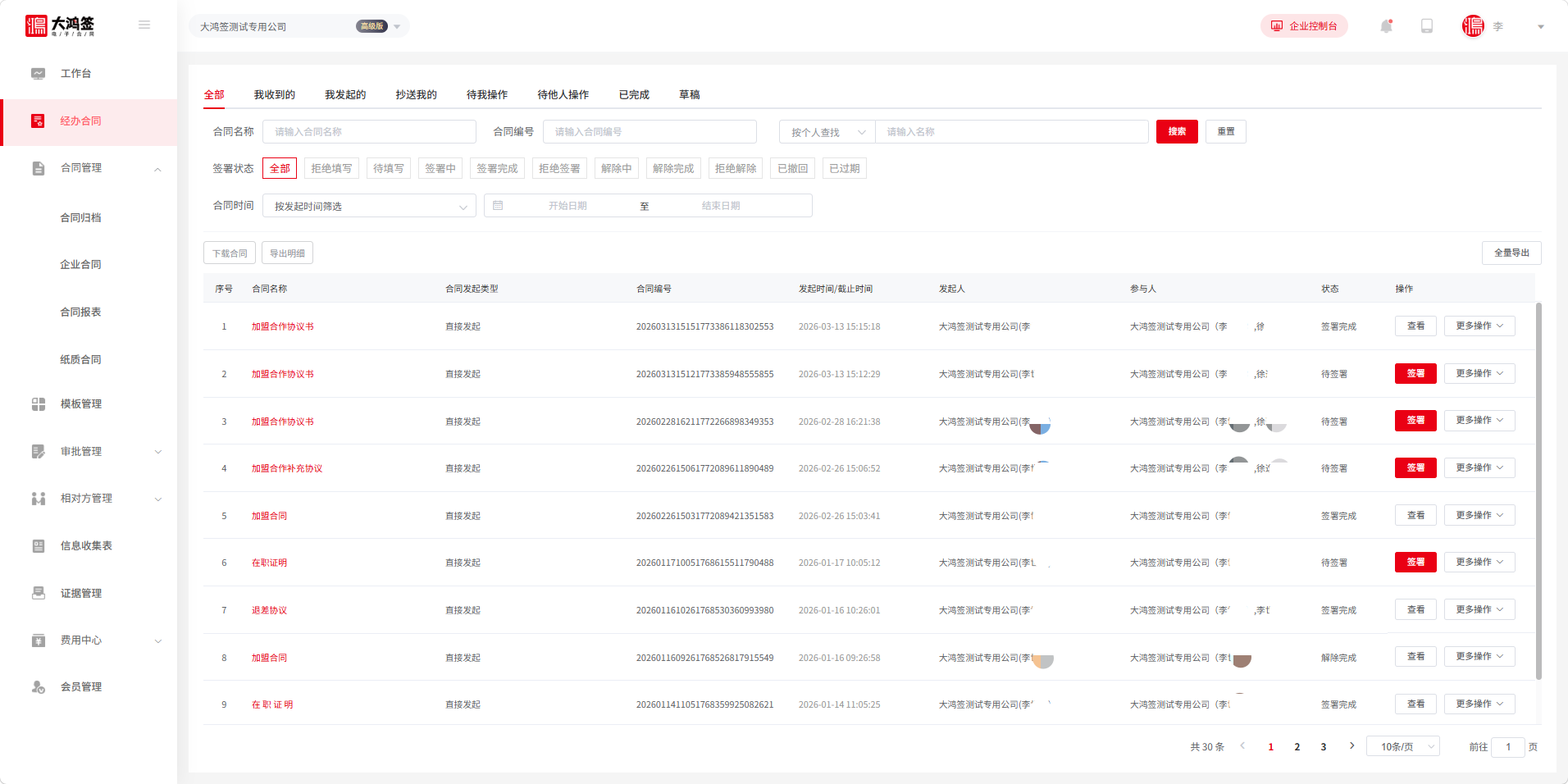Collapse sidebar using the hamburger menu icon
1568x784 pixels.
coord(144,25)
